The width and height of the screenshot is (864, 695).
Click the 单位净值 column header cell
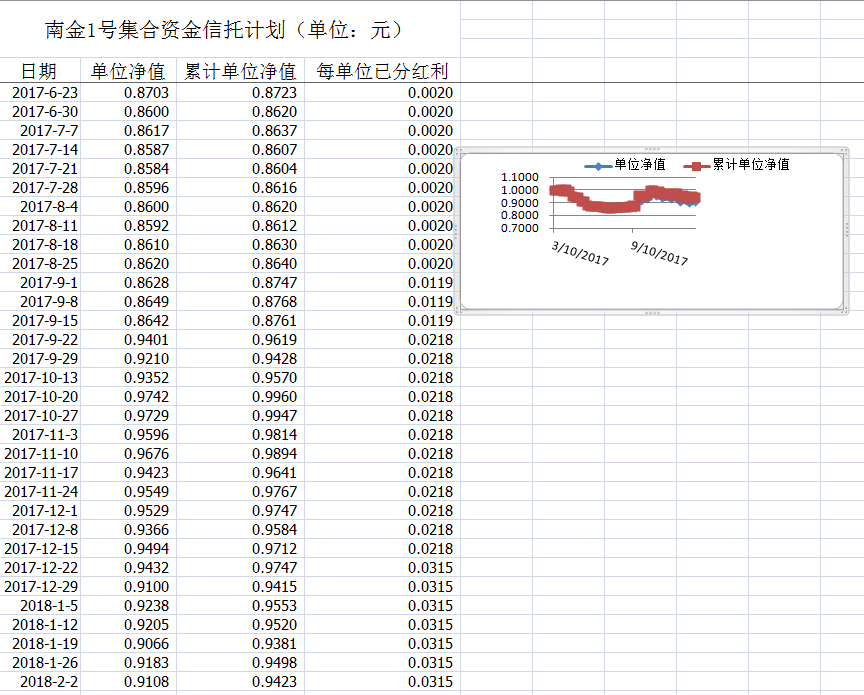(x=128, y=71)
